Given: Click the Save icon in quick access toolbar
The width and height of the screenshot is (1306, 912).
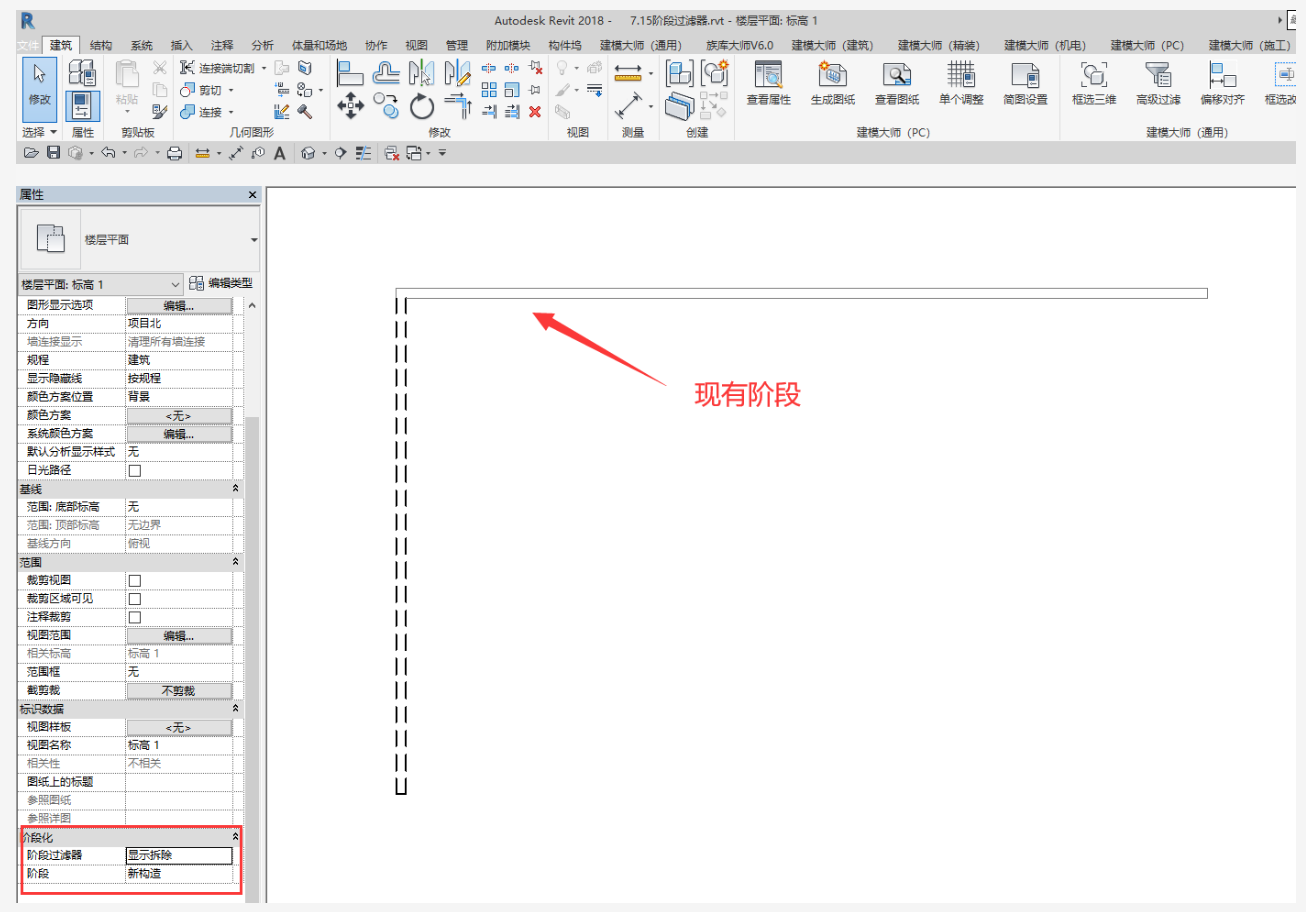Looking at the screenshot, I should (54, 153).
